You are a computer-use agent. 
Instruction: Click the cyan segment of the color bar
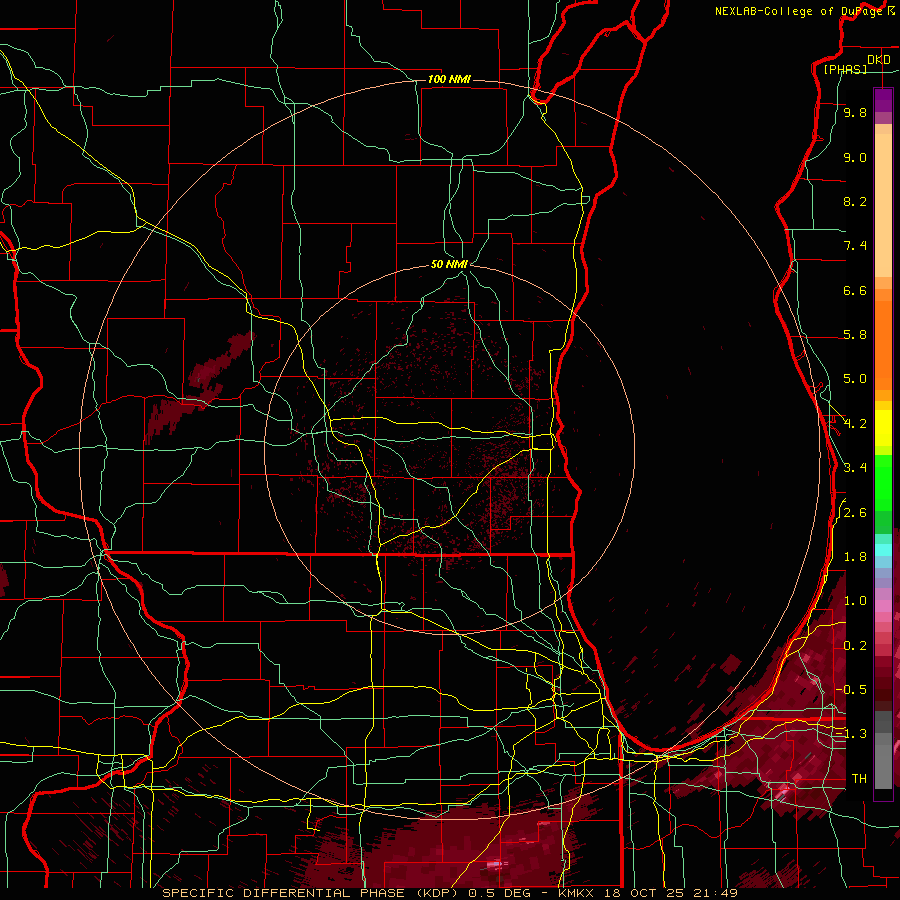tap(883, 550)
